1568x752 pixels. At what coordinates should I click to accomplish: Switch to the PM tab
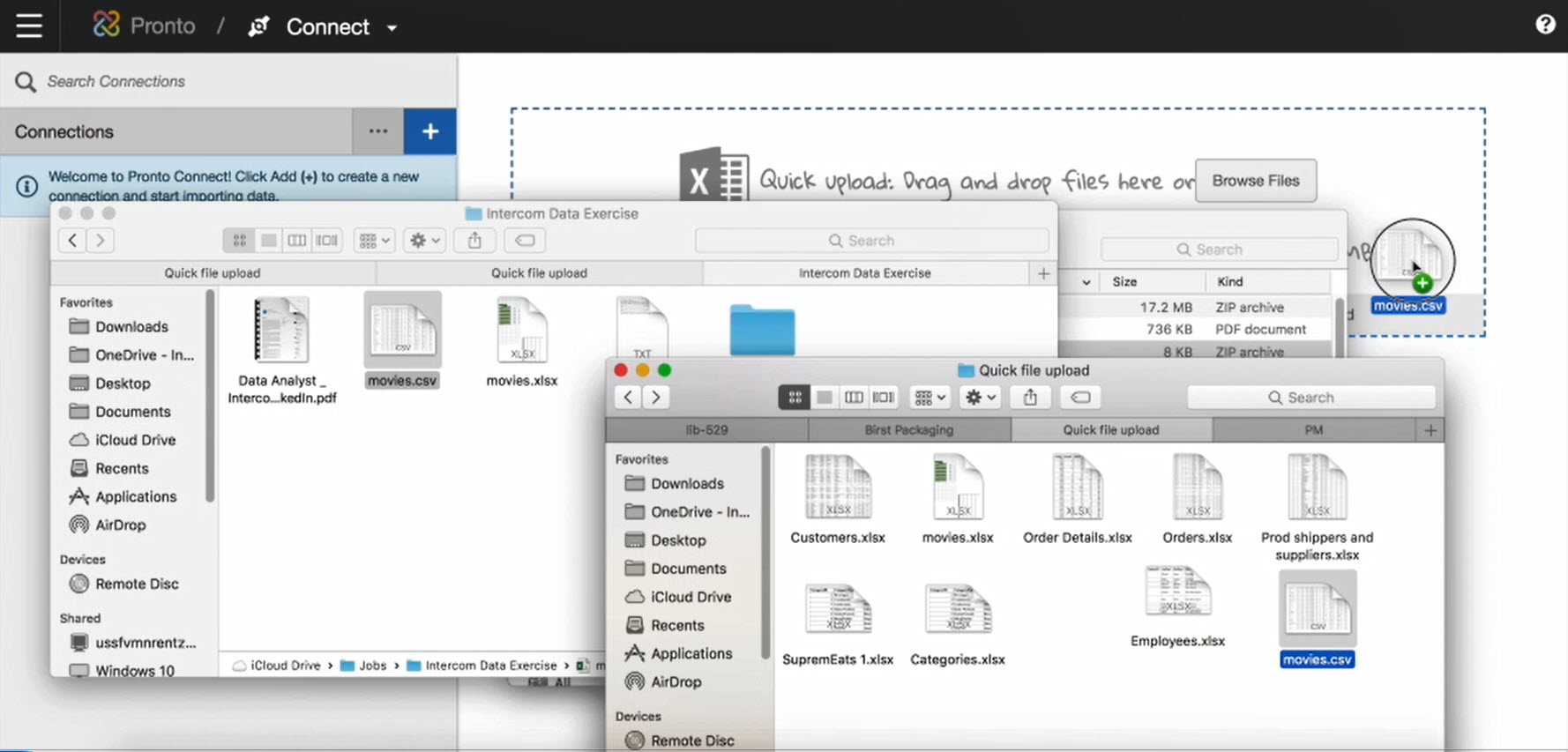click(1314, 430)
